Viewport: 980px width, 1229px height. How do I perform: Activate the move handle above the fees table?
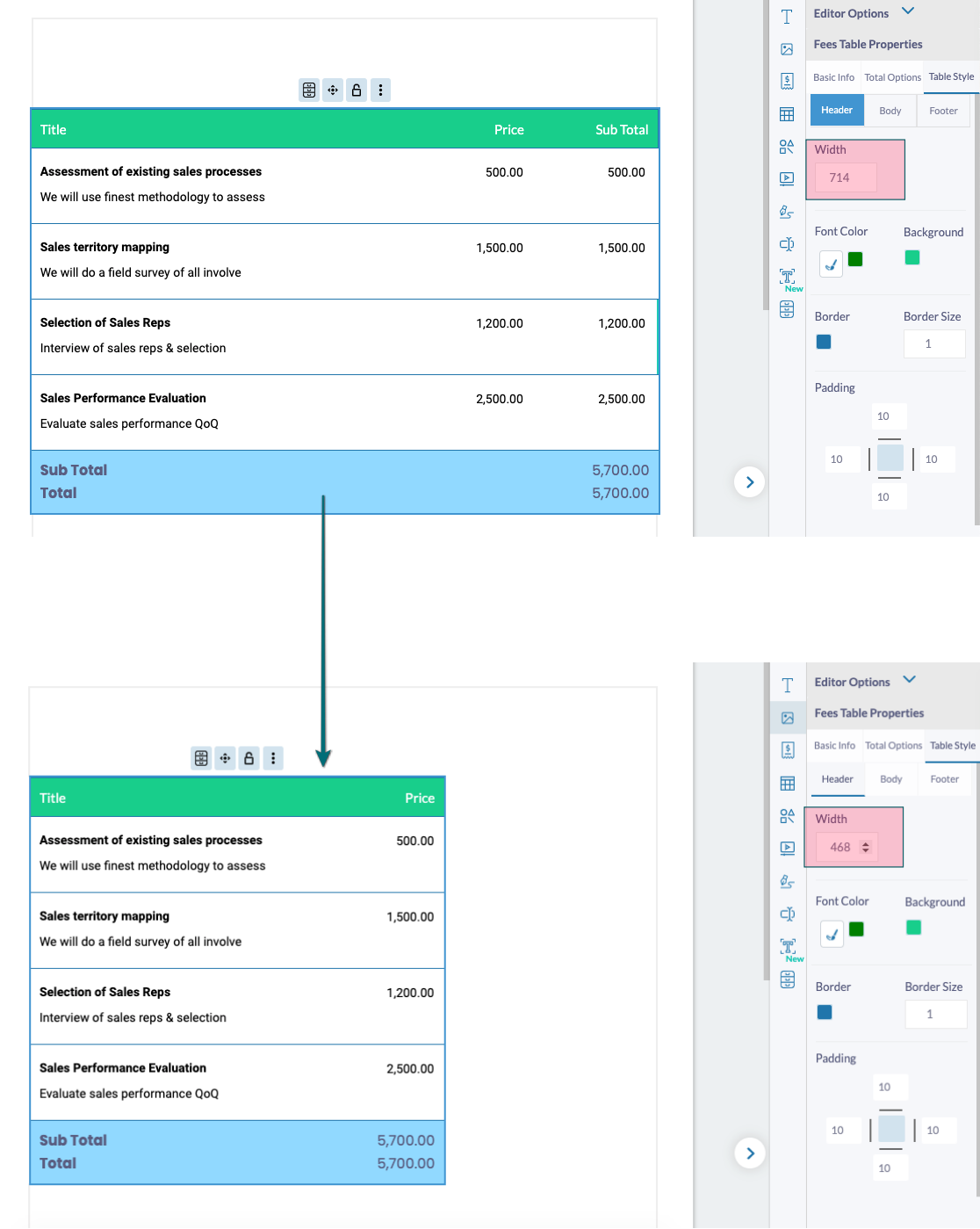click(332, 90)
